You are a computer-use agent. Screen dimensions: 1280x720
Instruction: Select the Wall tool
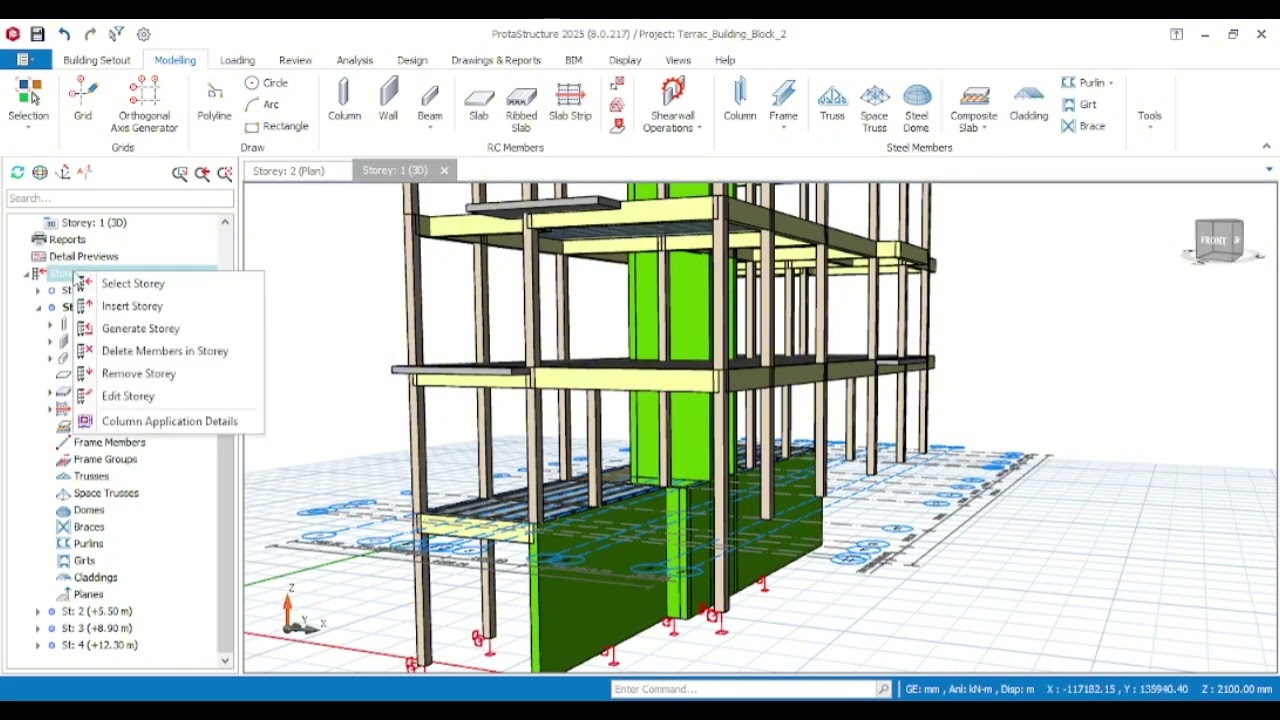[x=388, y=101]
